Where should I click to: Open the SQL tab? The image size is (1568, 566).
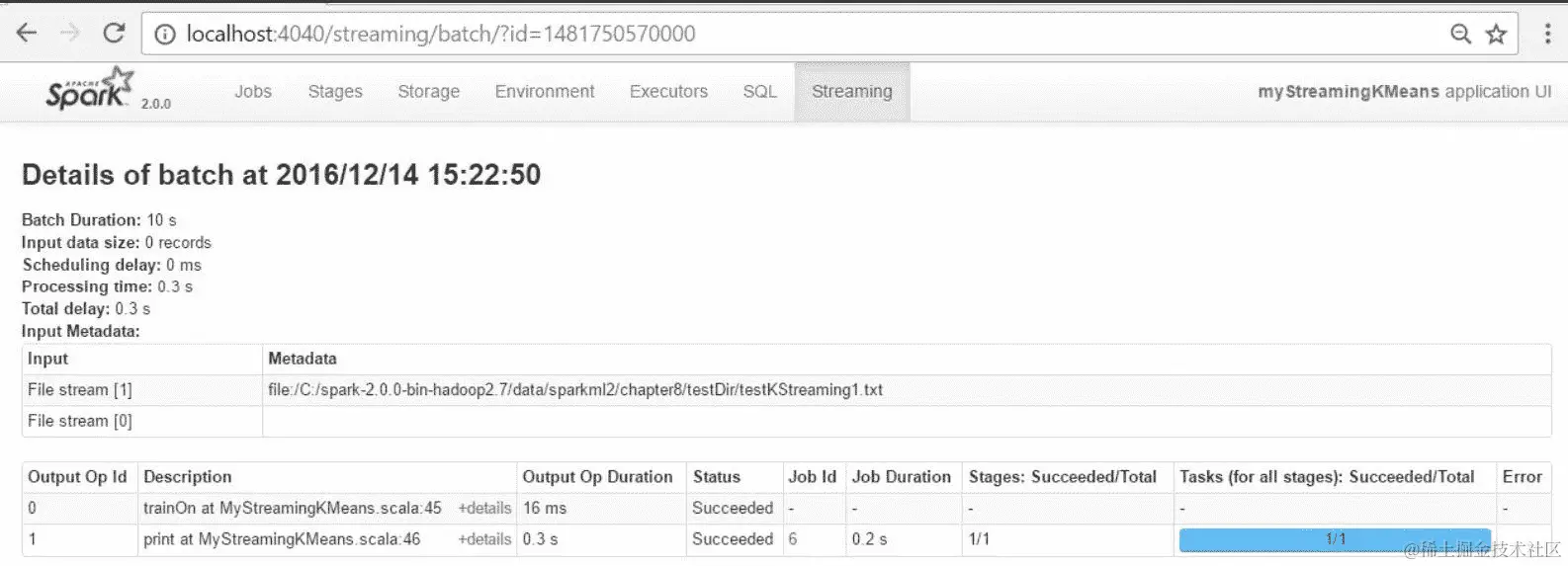[x=759, y=91]
